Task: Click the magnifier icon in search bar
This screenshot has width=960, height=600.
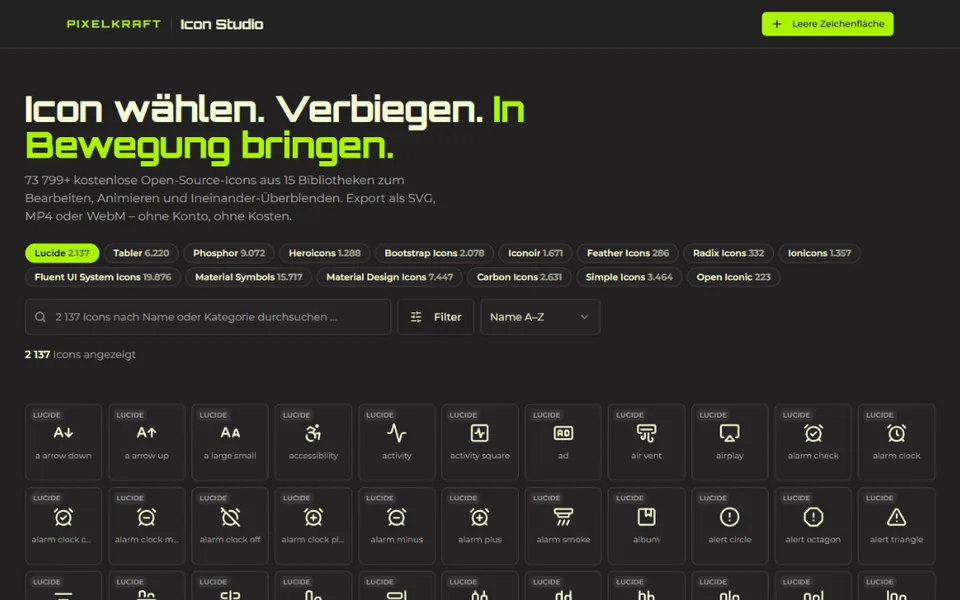Action: tap(40, 317)
